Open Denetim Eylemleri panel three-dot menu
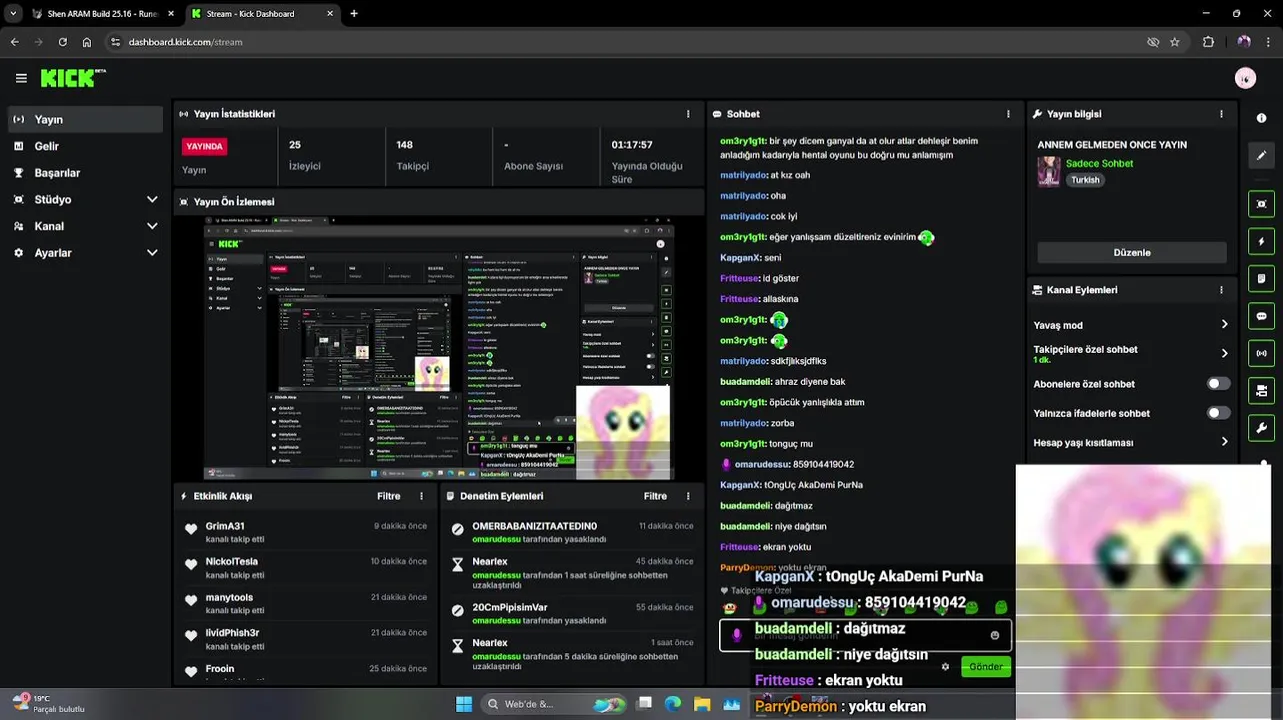This screenshot has width=1283, height=720. point(688,496)
